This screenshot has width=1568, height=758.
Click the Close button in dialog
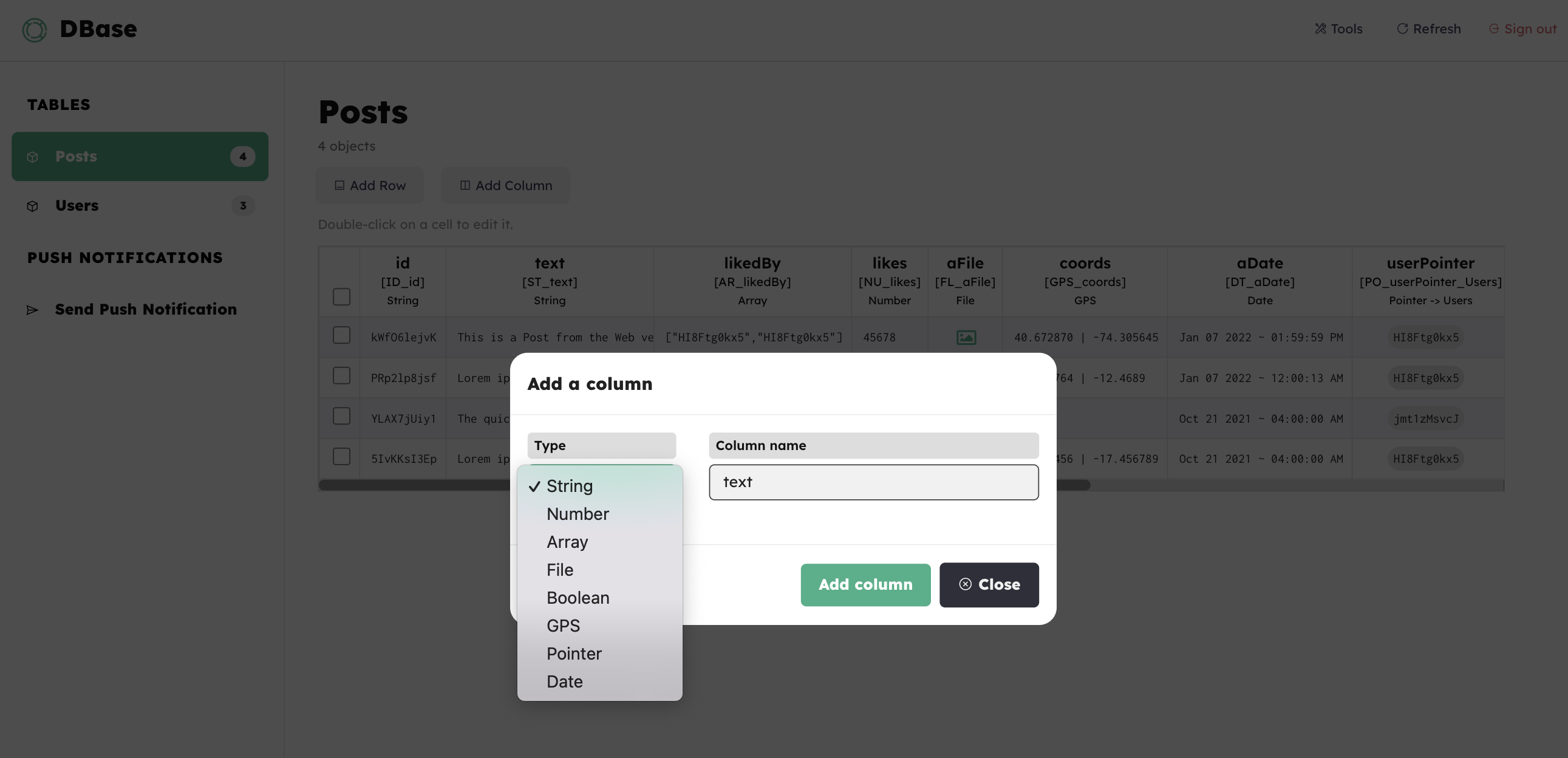[989, 584]
